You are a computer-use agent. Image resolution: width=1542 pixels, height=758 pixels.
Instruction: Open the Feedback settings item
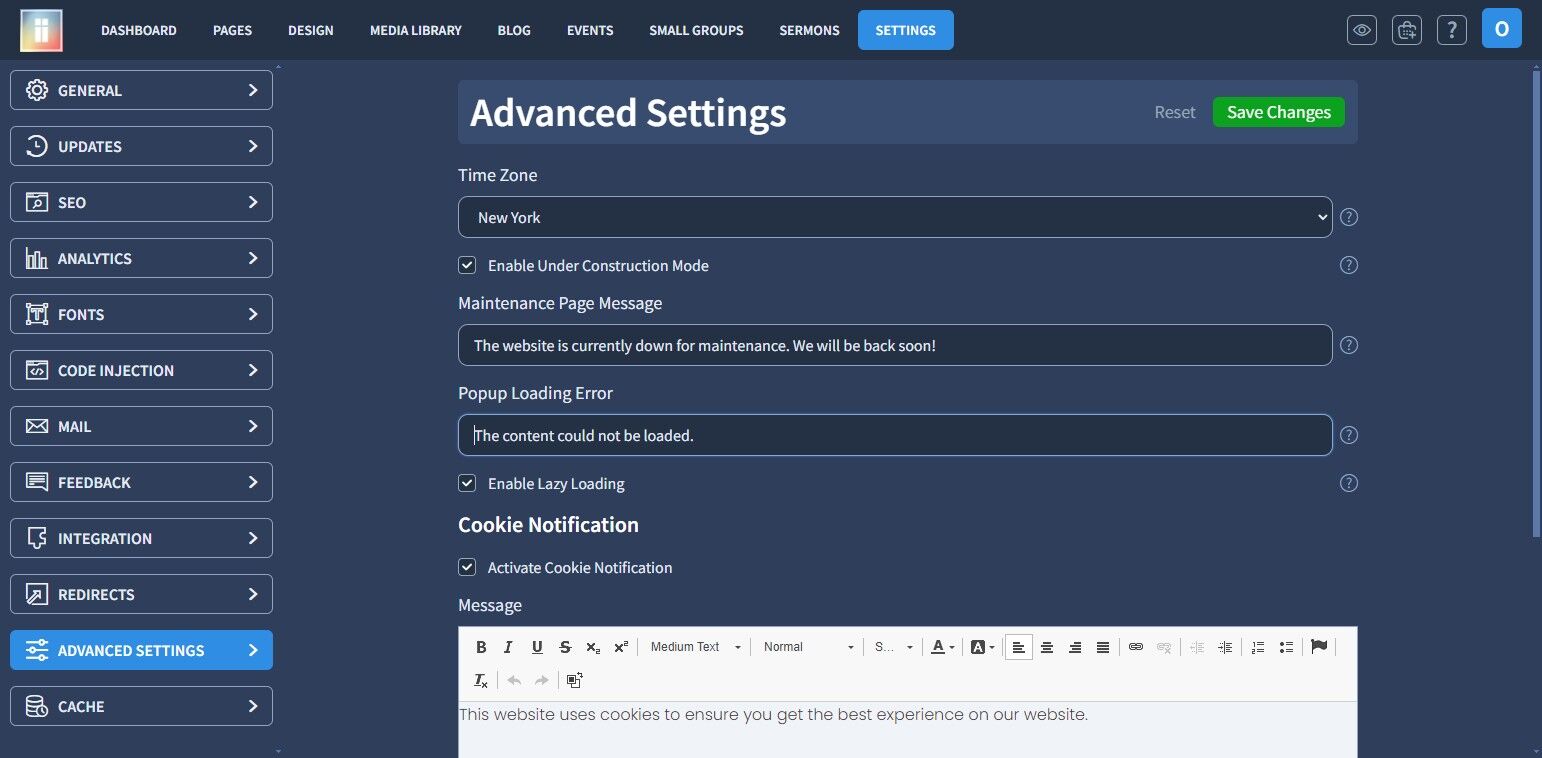click(x=141, y=482)
